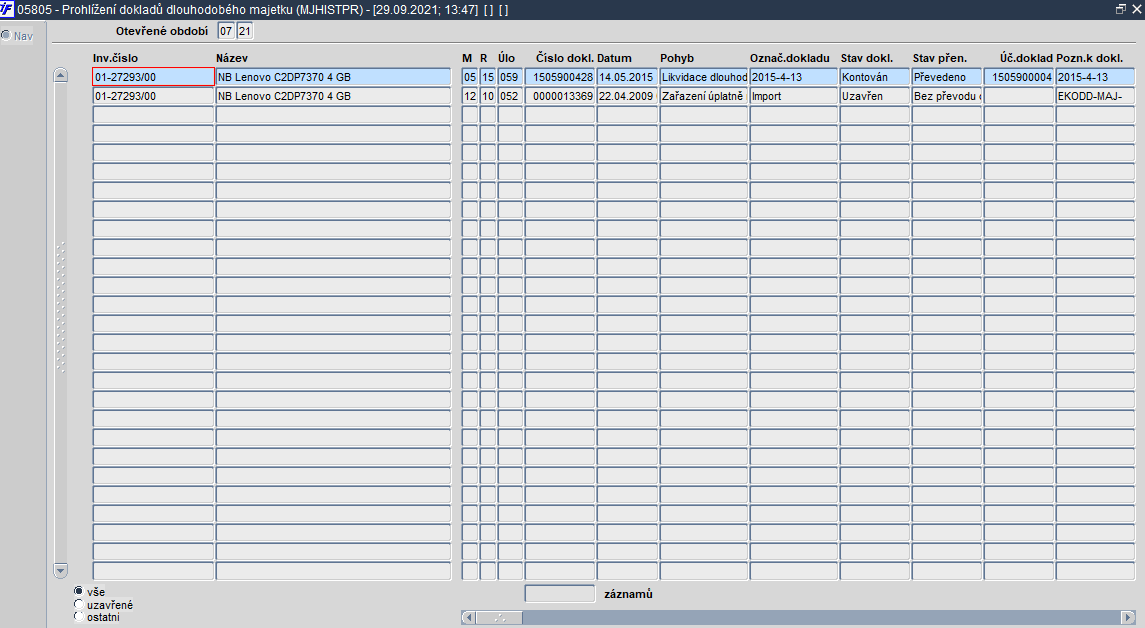The height and width of the screenshot is (628, 1145).
Task: Click the 'Inv.číslo' column header
Action: (x=115, y=58)
